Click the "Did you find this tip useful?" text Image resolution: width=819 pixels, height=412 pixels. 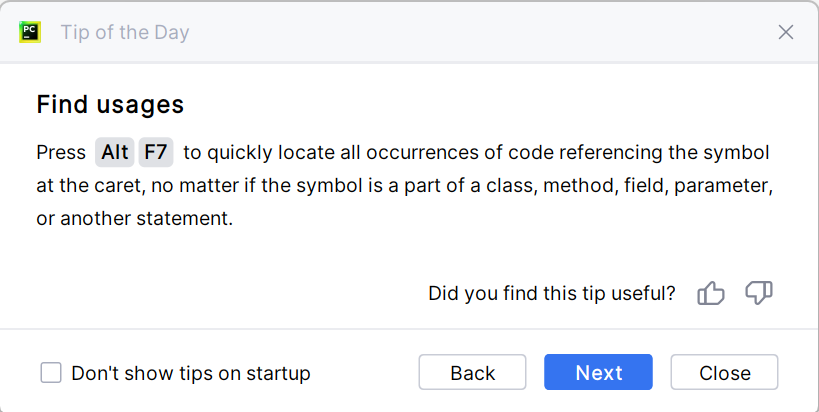(552, 293)
